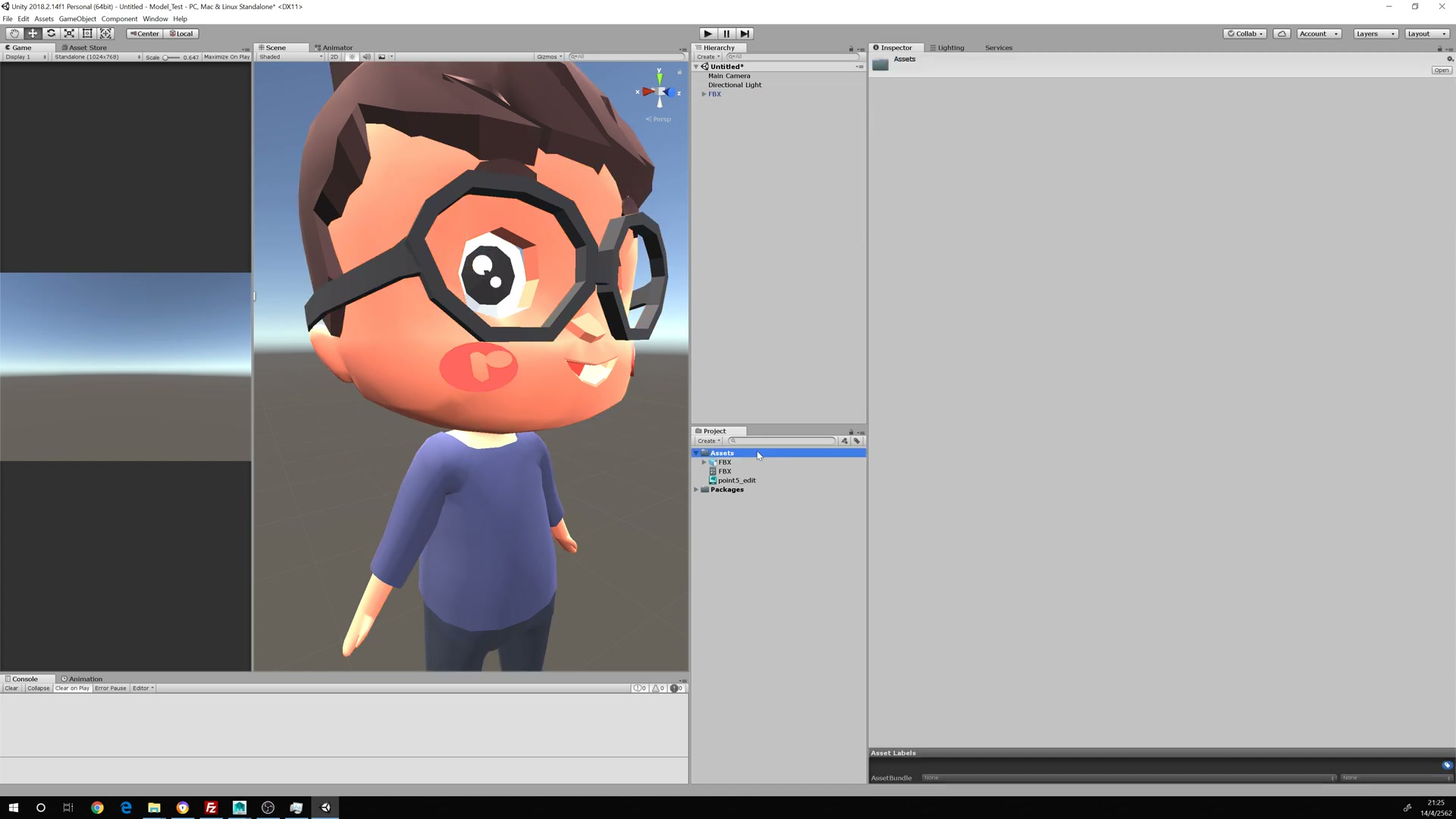Toggle Local/Global handle rotation
Screen dimensions: 1456x819
[x=181, y=33]
